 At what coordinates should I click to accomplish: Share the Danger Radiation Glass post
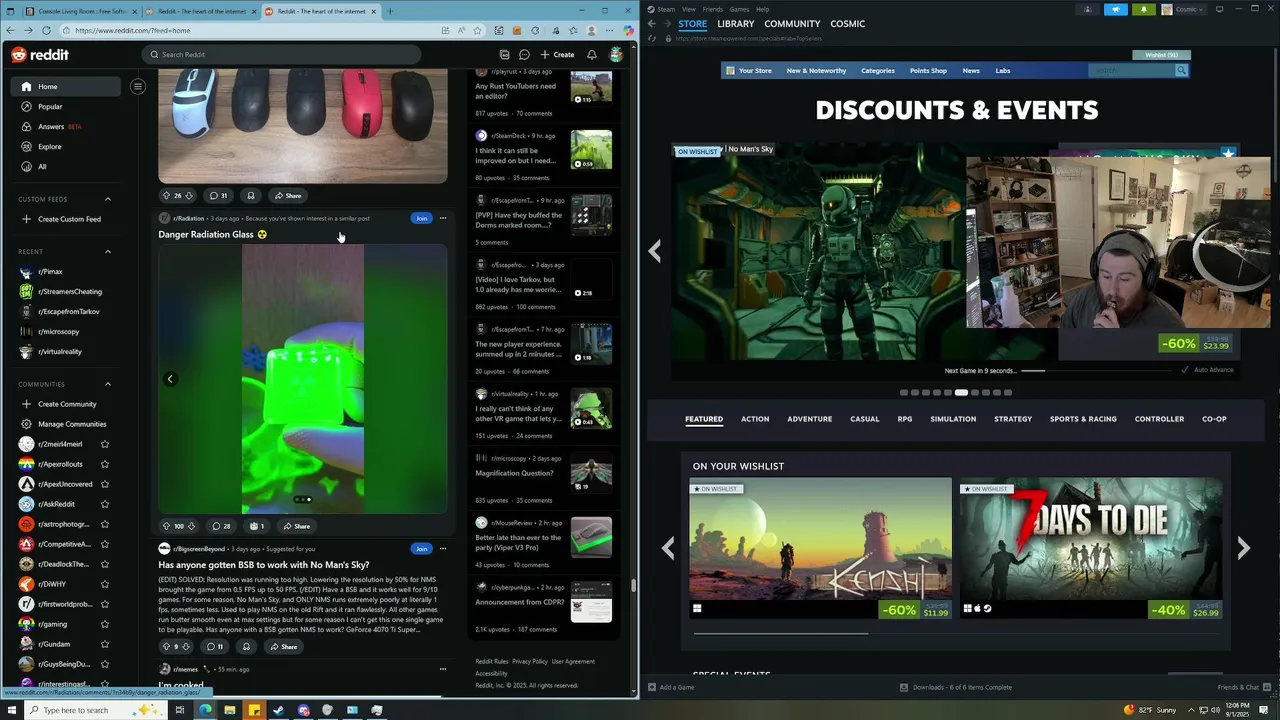click(295, 526)
